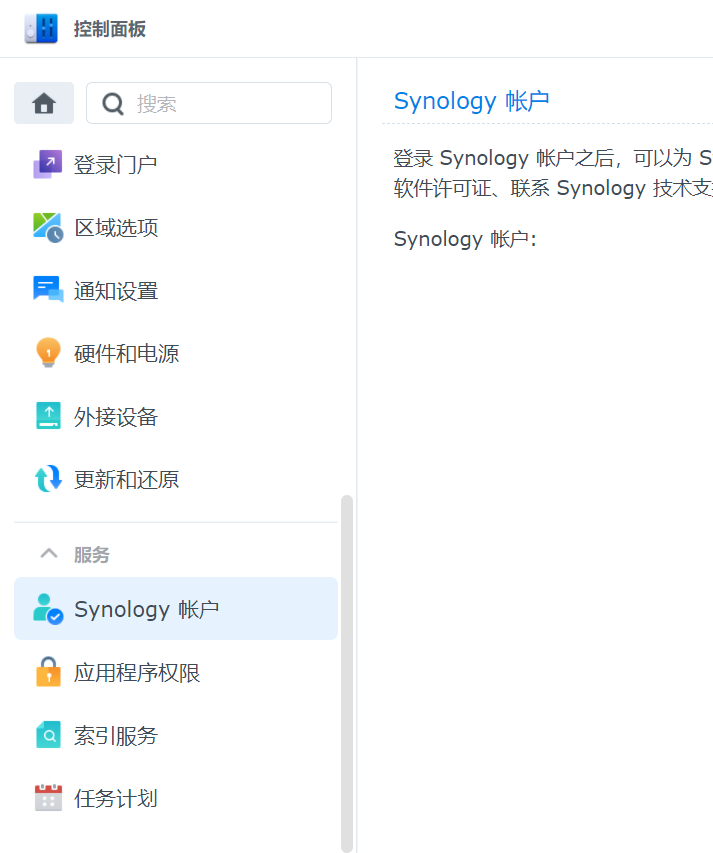
Task: Click the 应用程序权限 padlock icon
Action: [48, 672]
